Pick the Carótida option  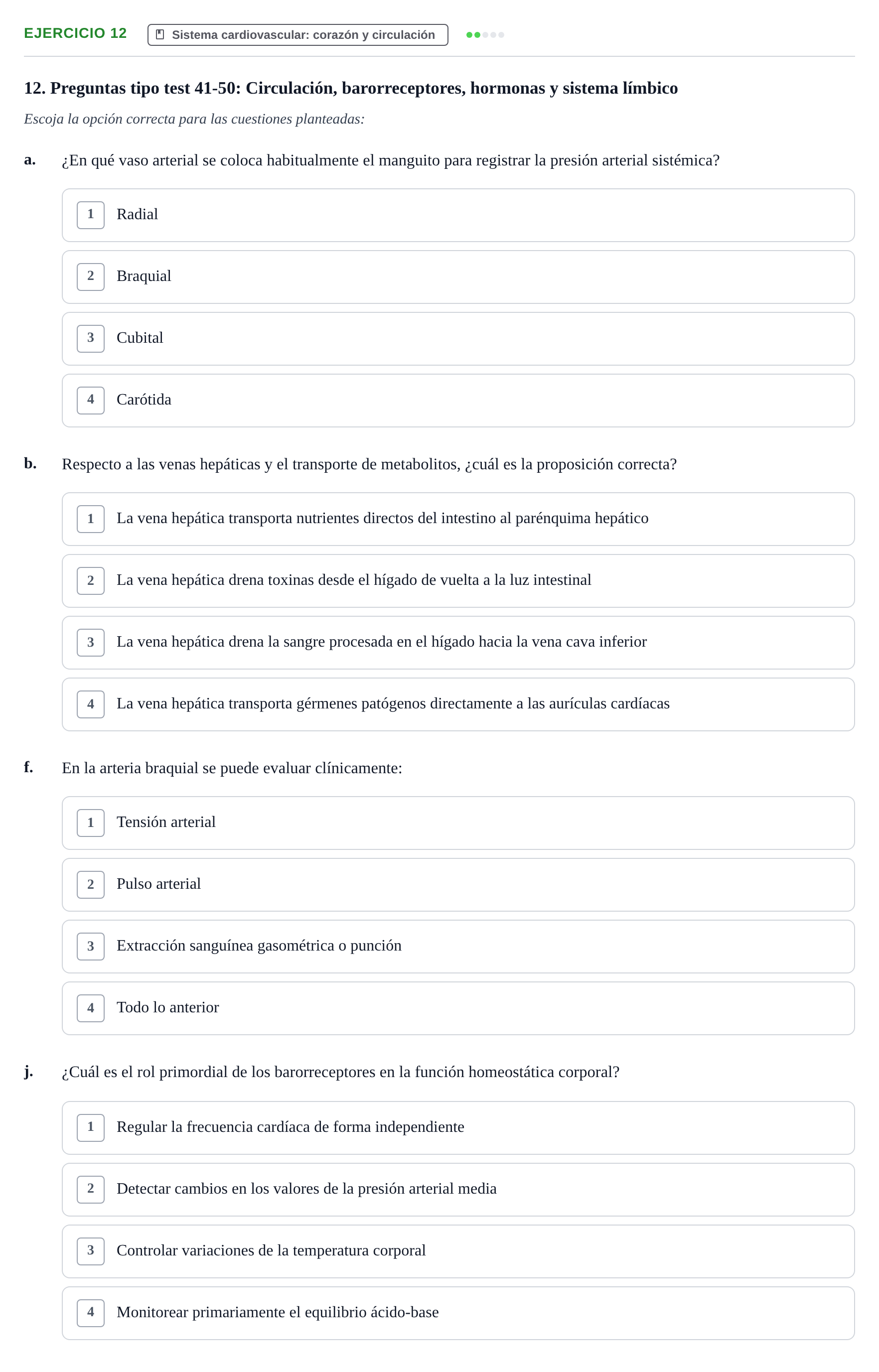[x=458, y=401]
